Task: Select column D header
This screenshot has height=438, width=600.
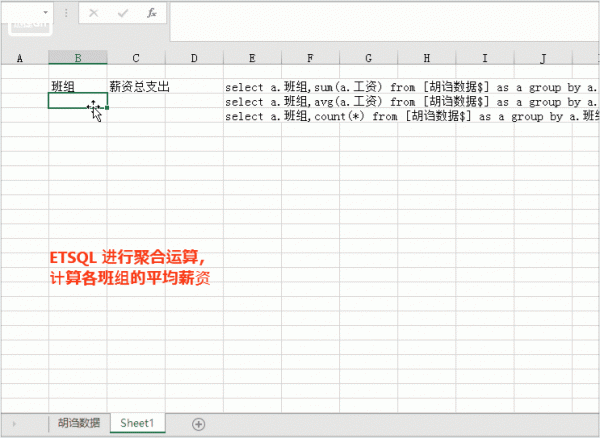Action: (x=194, y=58)
